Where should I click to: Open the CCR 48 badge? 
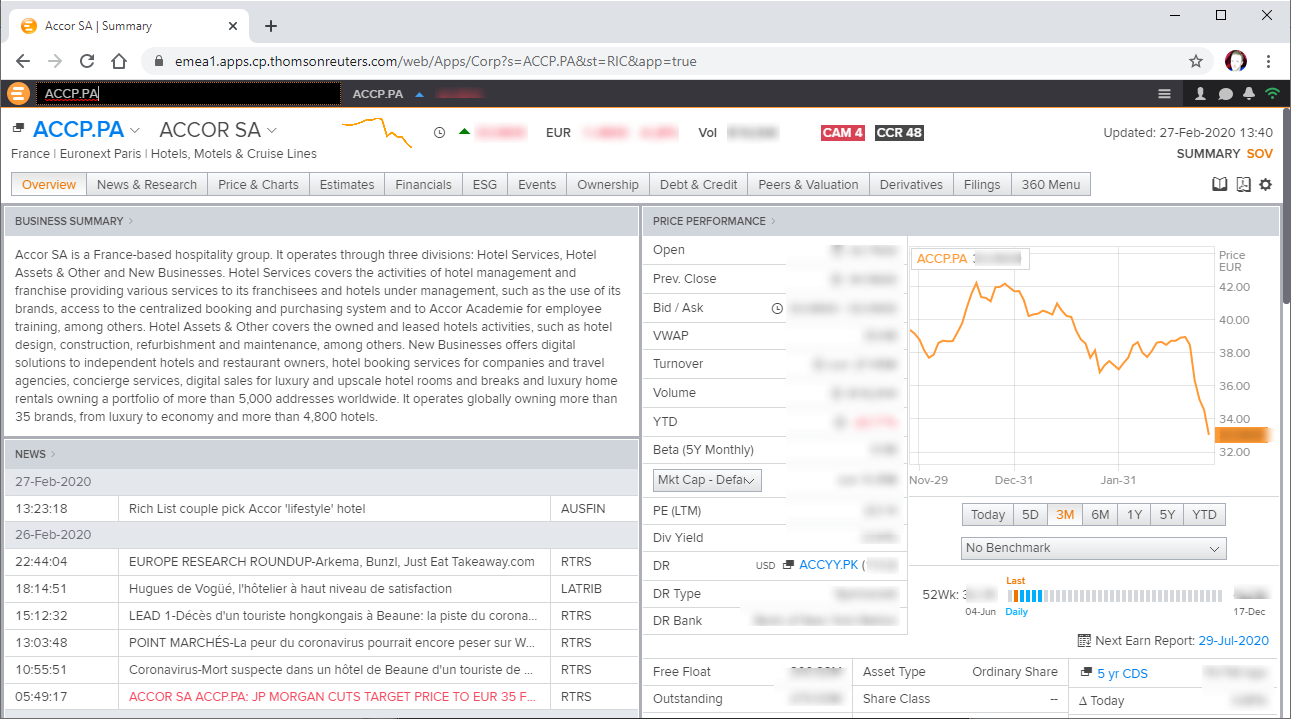click(899, 132)
